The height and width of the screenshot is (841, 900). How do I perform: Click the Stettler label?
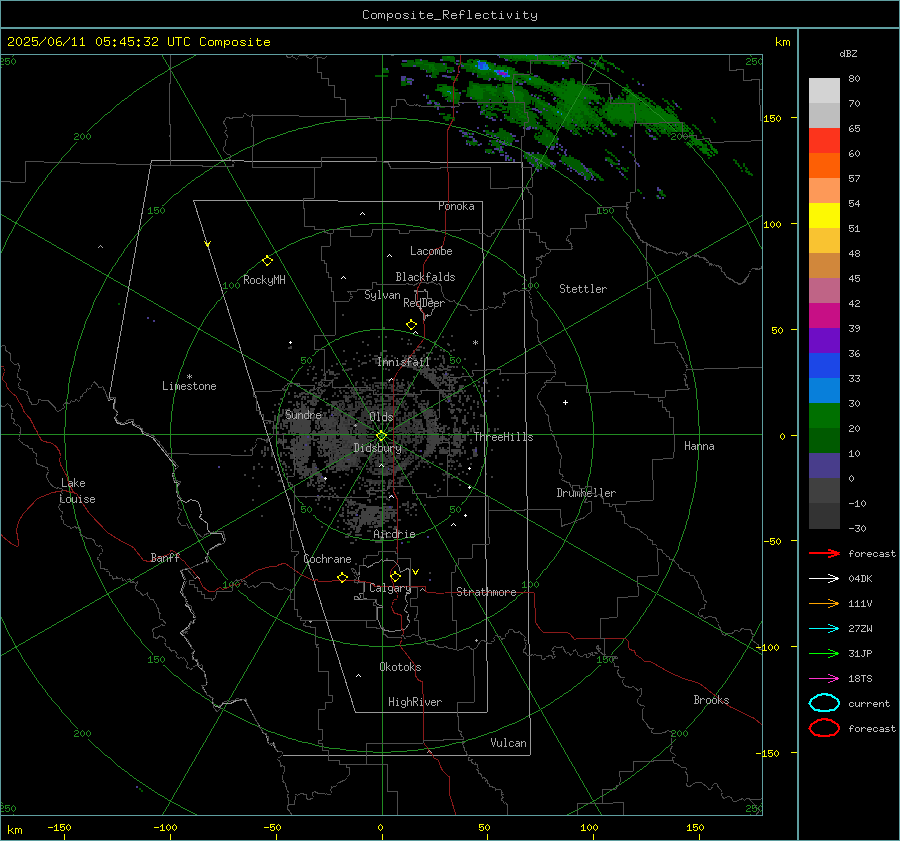tap(583, 289)
